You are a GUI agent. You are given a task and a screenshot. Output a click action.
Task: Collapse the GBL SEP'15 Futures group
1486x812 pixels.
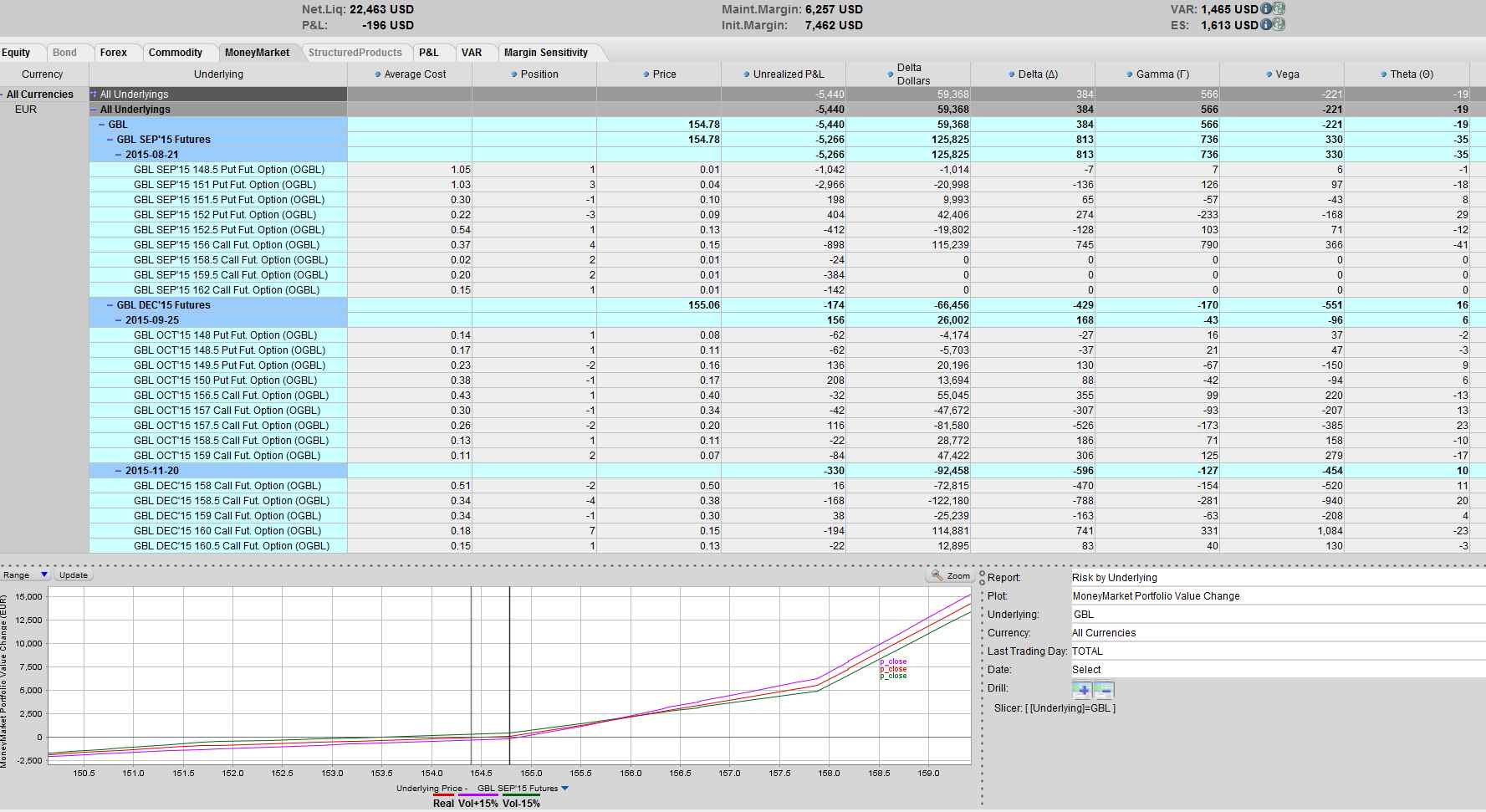(110, 140)
